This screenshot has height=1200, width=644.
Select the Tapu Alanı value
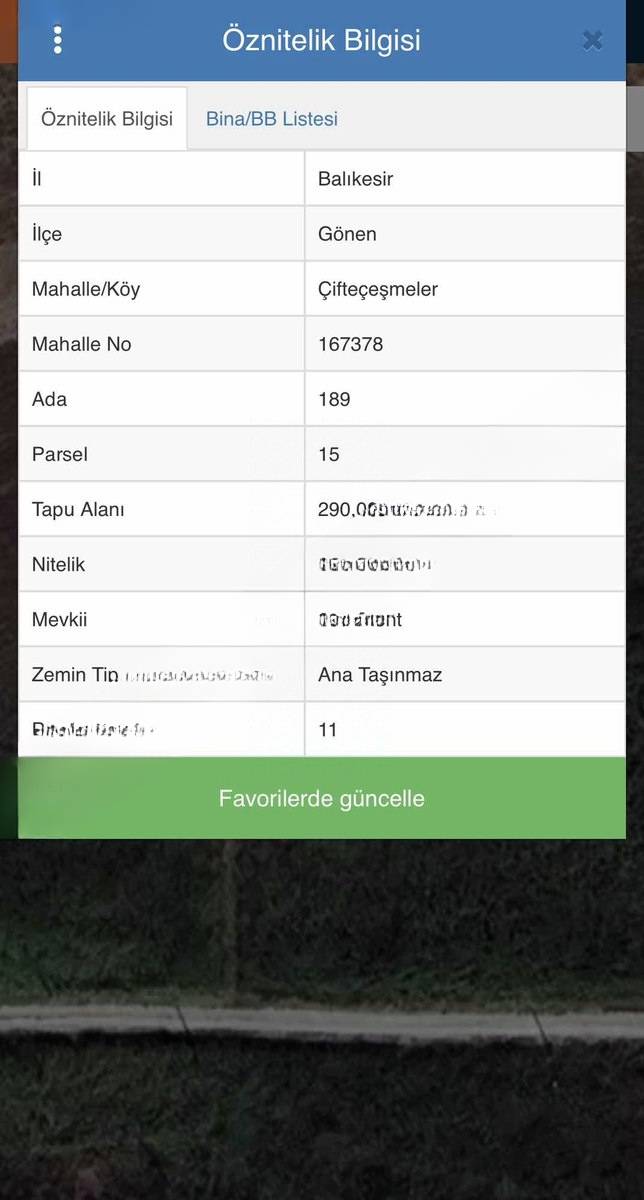(405, 509)
